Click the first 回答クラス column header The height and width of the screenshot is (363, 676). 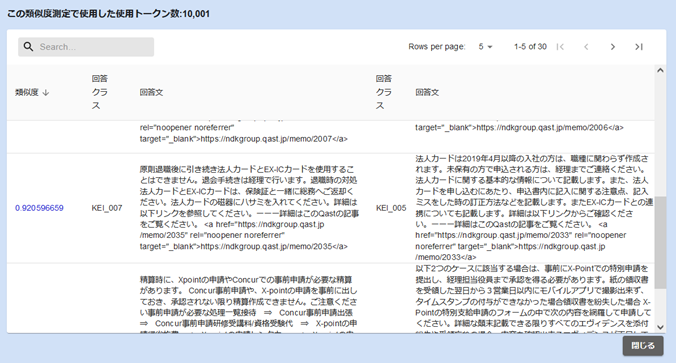(100, 92)
